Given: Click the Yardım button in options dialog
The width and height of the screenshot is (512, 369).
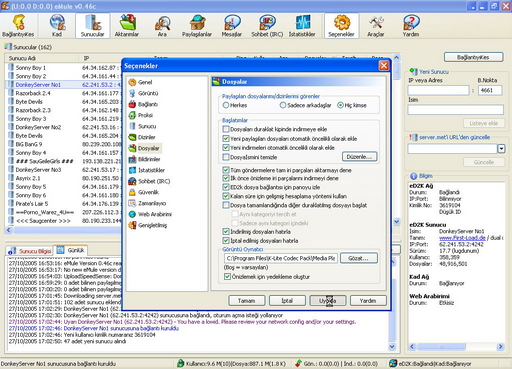Looking at the screenshot, I should coord(368,301).
